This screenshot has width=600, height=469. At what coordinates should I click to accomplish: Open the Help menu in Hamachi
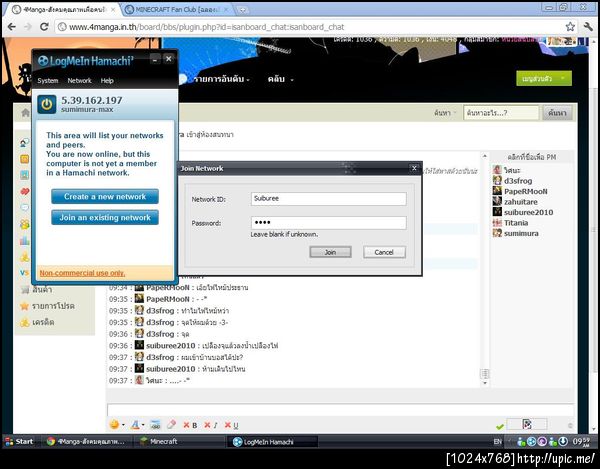(107, 81)
